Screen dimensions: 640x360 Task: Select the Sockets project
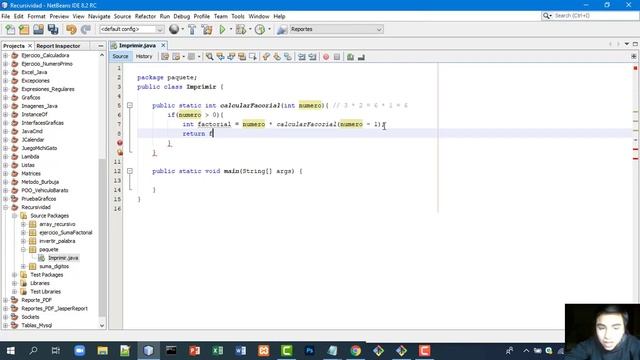click(x=30, y=317)
